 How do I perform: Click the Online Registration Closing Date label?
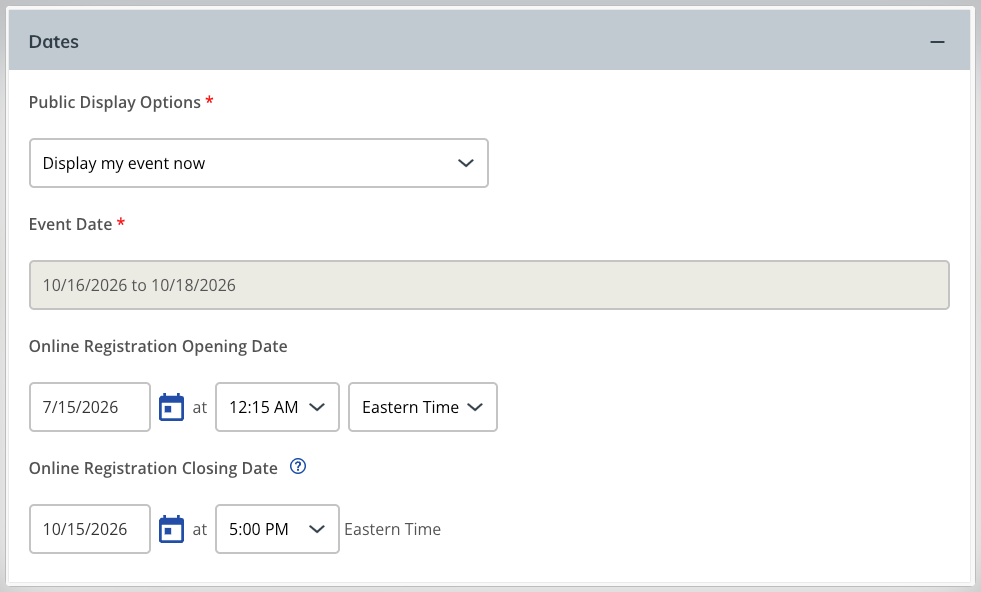(153, 468)
